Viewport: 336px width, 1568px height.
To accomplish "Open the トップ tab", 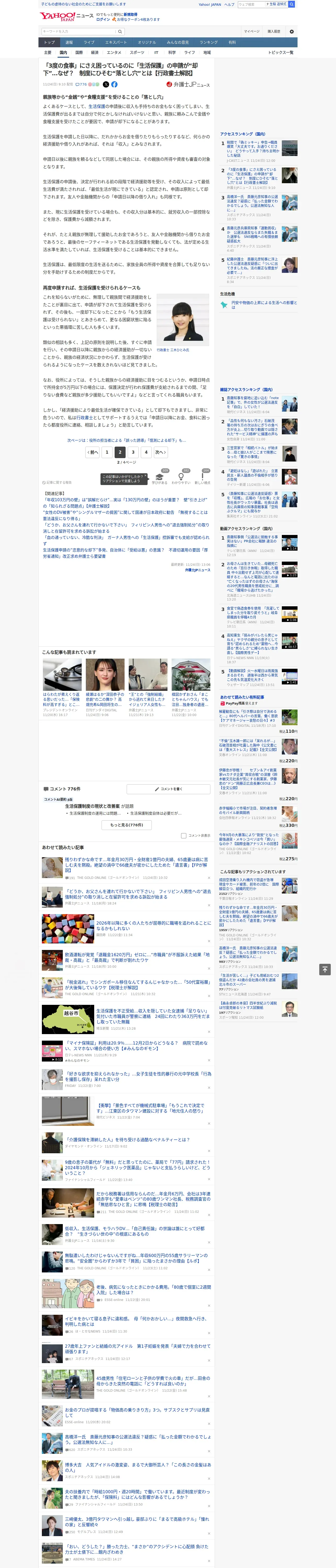I will [x=49, y=43].
